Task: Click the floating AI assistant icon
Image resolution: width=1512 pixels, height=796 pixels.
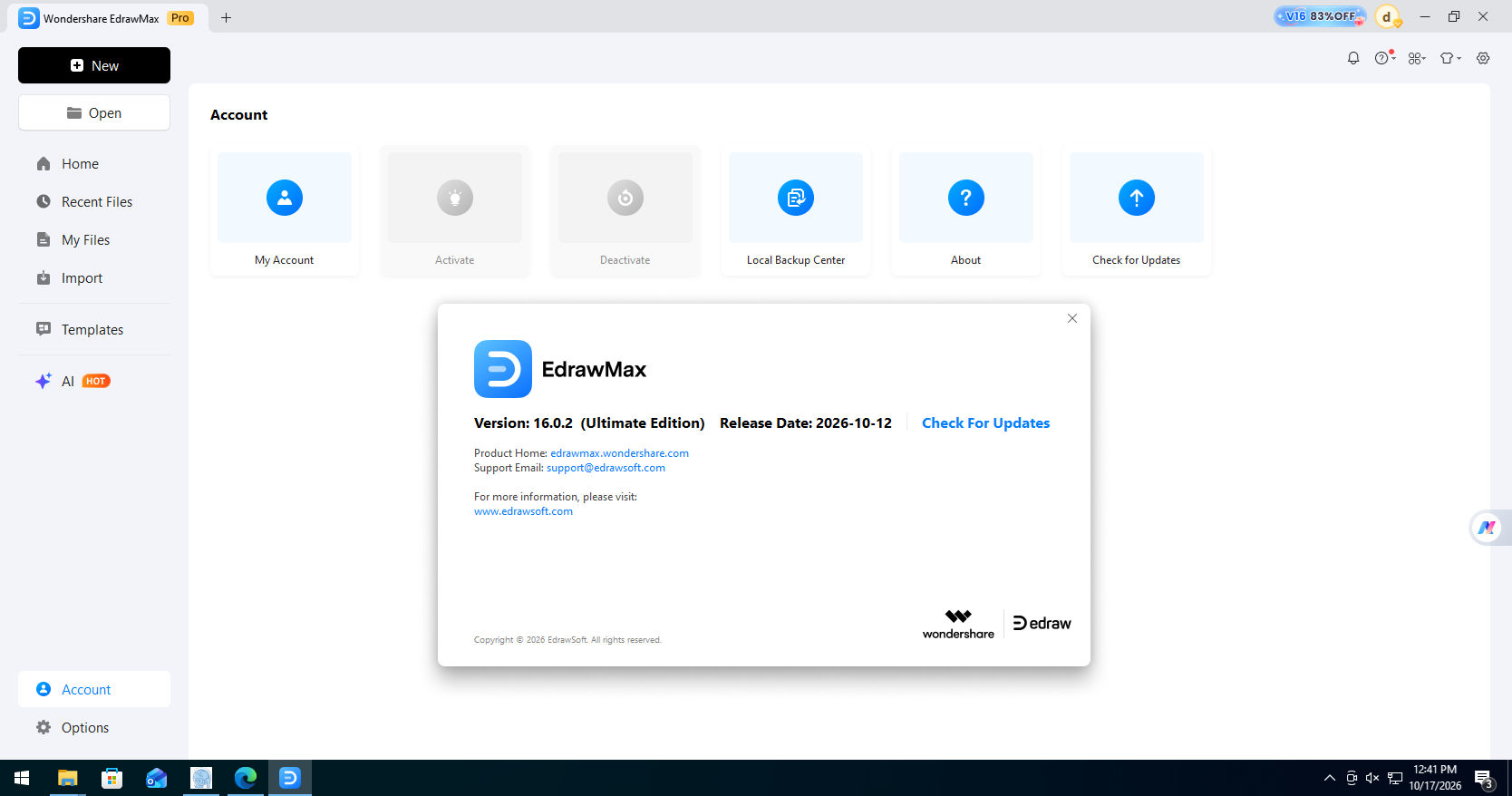Action: [1488, 528]
